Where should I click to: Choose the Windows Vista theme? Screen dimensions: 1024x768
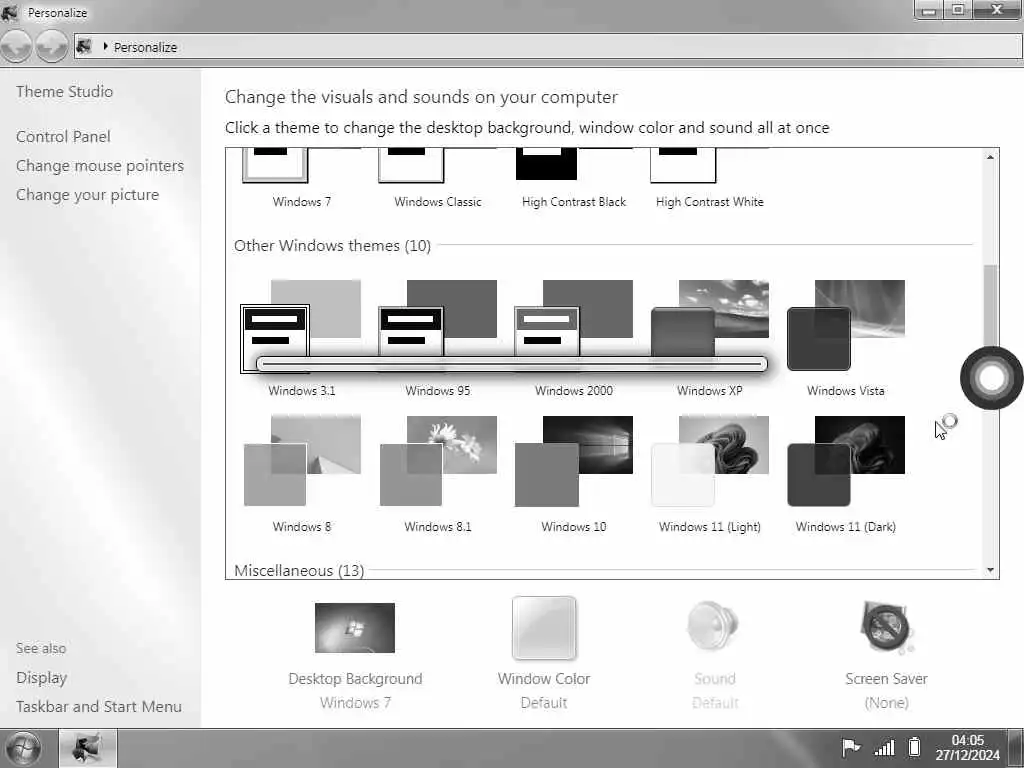point(846,327)
